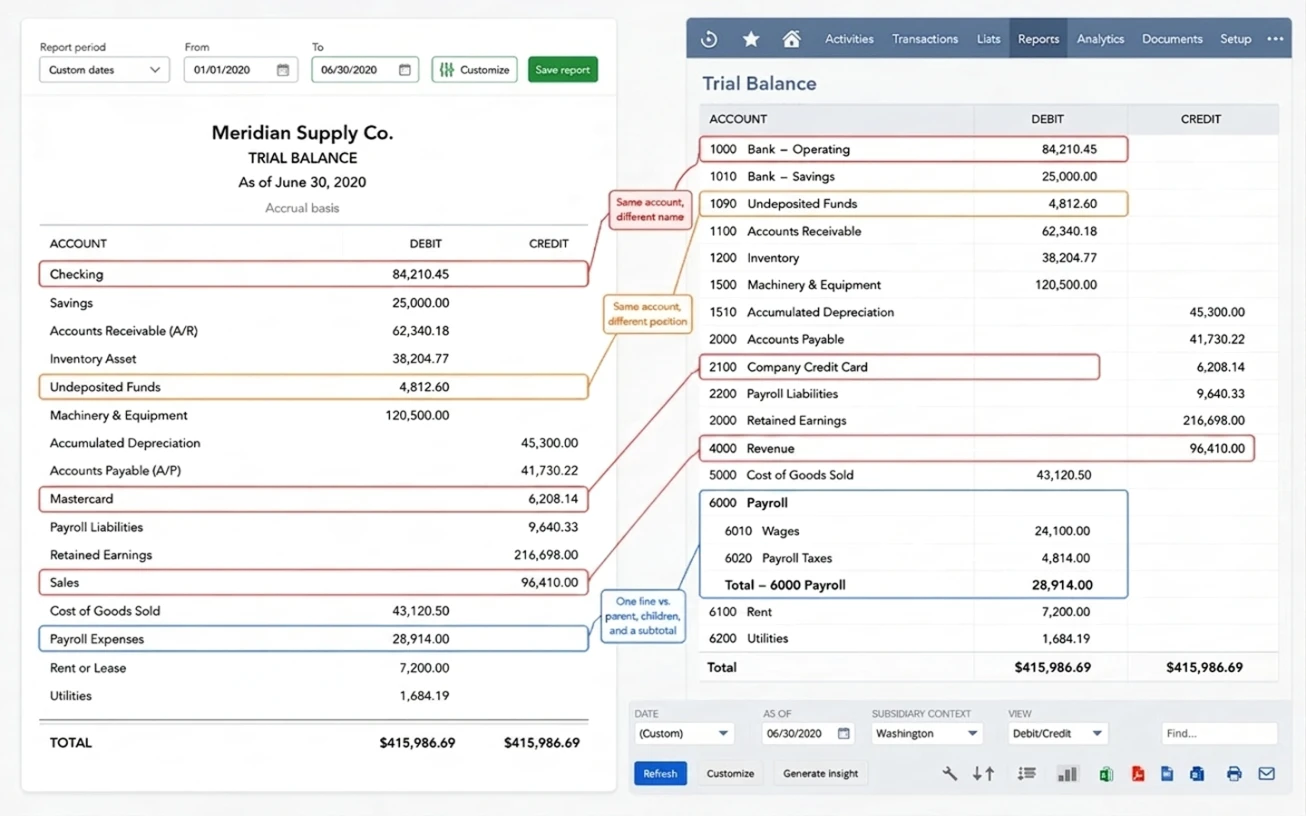Screen dimensions: 1306x816
Task: Export using the blue document icon
Action: pyautogui.click(x=1167, y=773)
